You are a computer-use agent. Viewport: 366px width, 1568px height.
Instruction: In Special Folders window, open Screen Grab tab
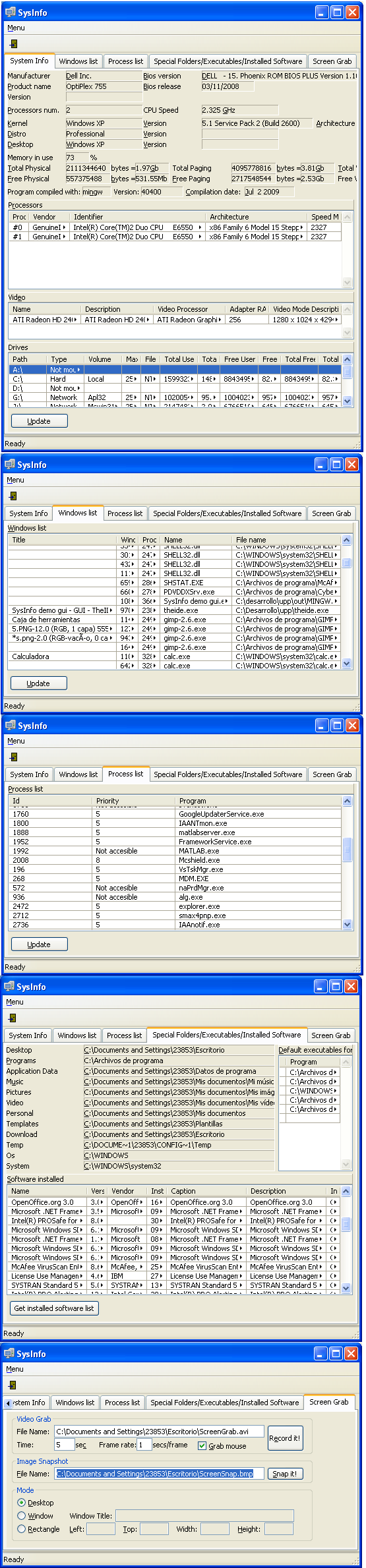pyautogui.click(x=331, y=1035)
